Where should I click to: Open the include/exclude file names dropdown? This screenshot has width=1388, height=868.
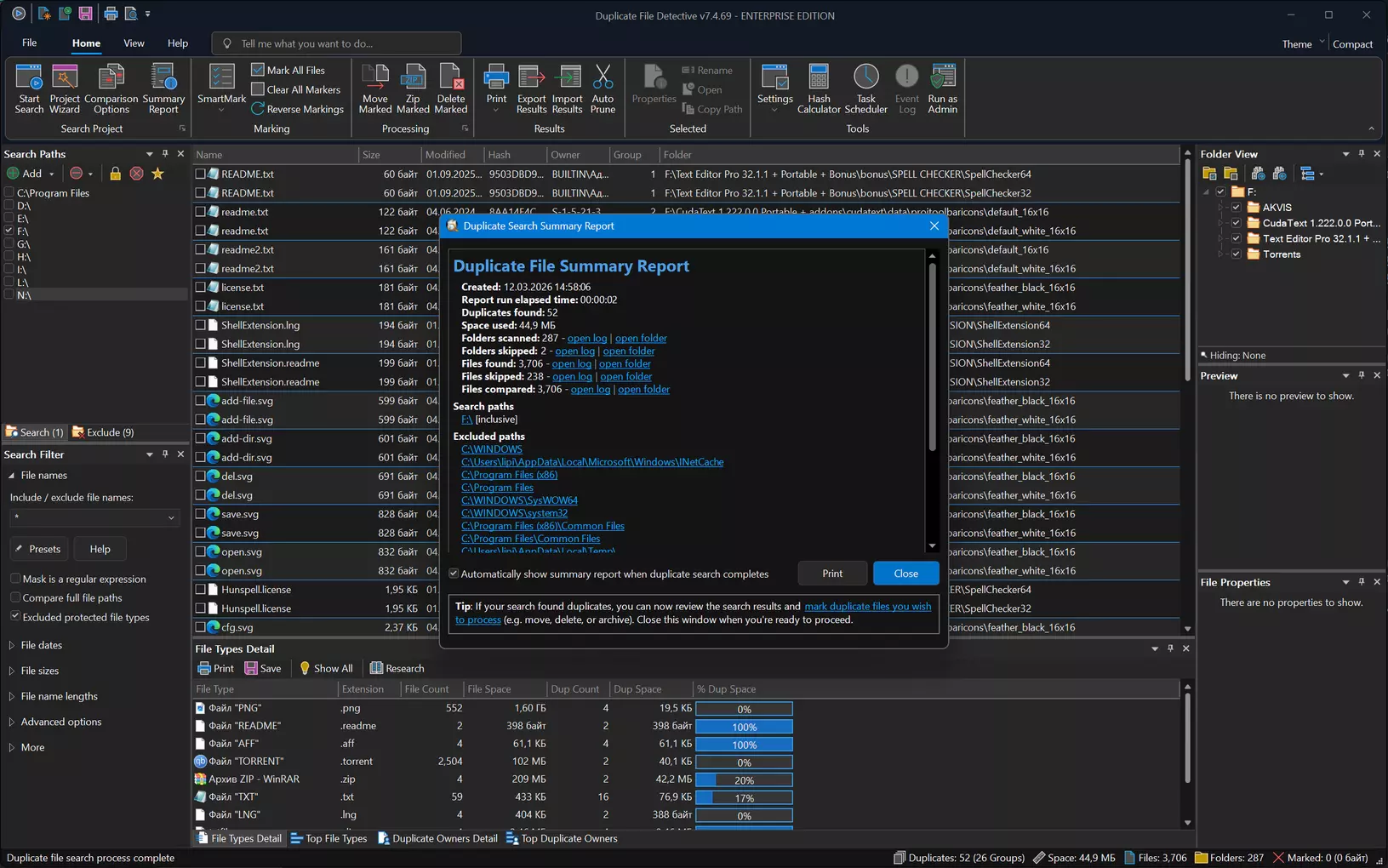pyautogui.click(x=171, y=517)
